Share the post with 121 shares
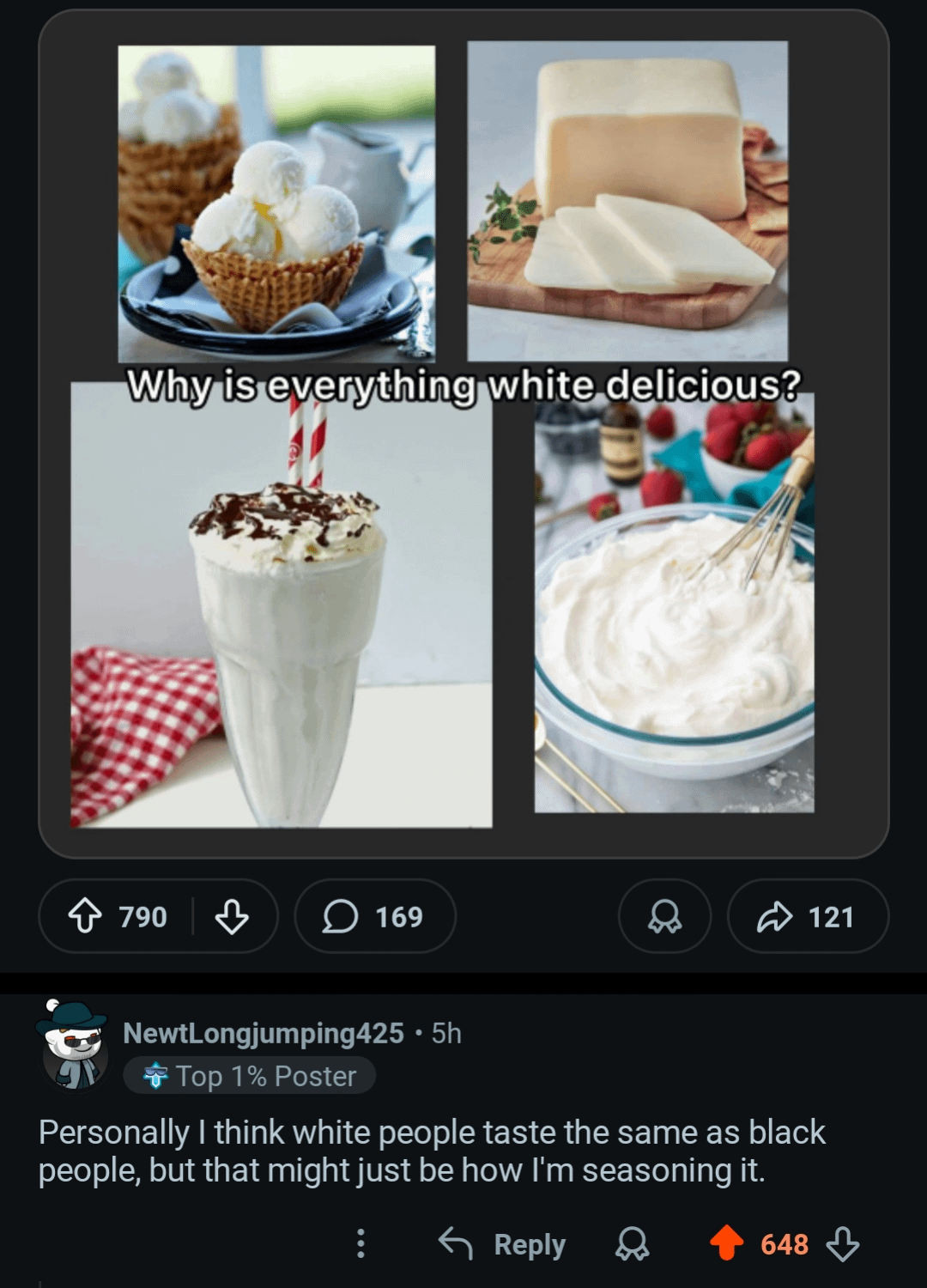927x1288 pixels. (x=807, y=916)
